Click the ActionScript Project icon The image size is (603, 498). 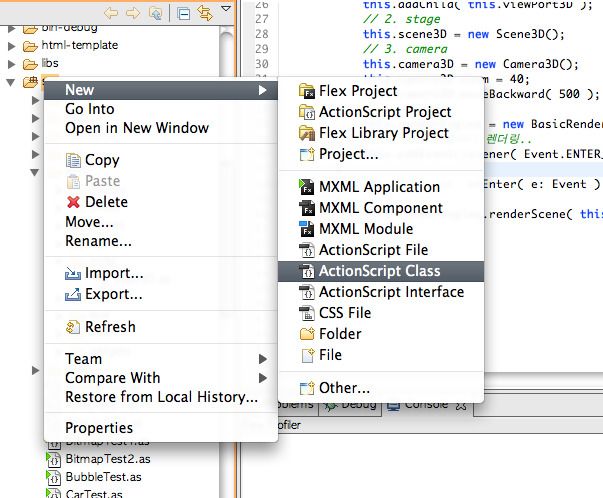(307, 112)
